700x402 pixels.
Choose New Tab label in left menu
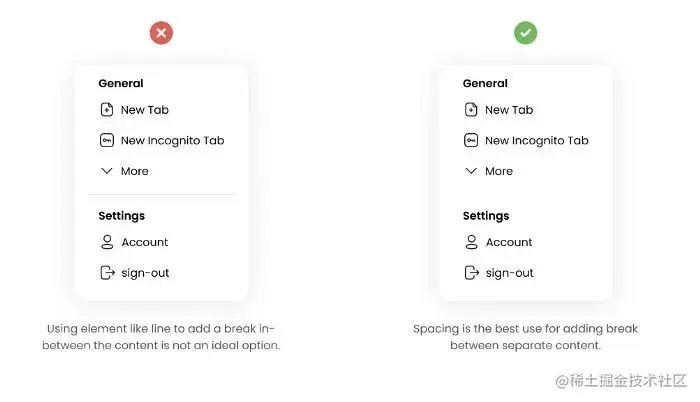145,110
